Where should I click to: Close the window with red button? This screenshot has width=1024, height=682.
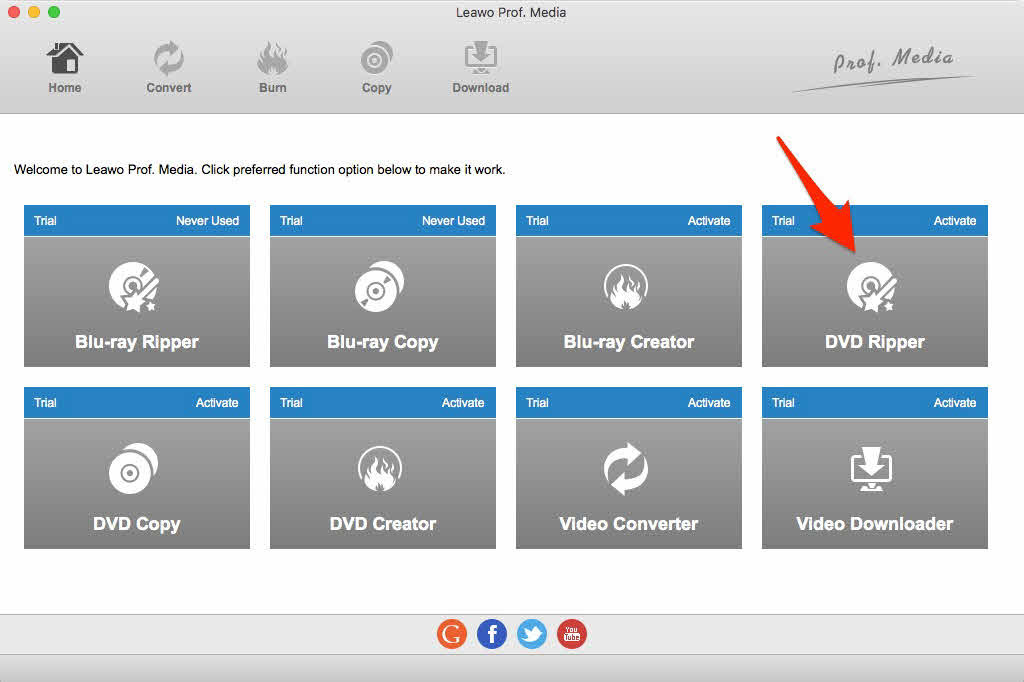(14, 12)
